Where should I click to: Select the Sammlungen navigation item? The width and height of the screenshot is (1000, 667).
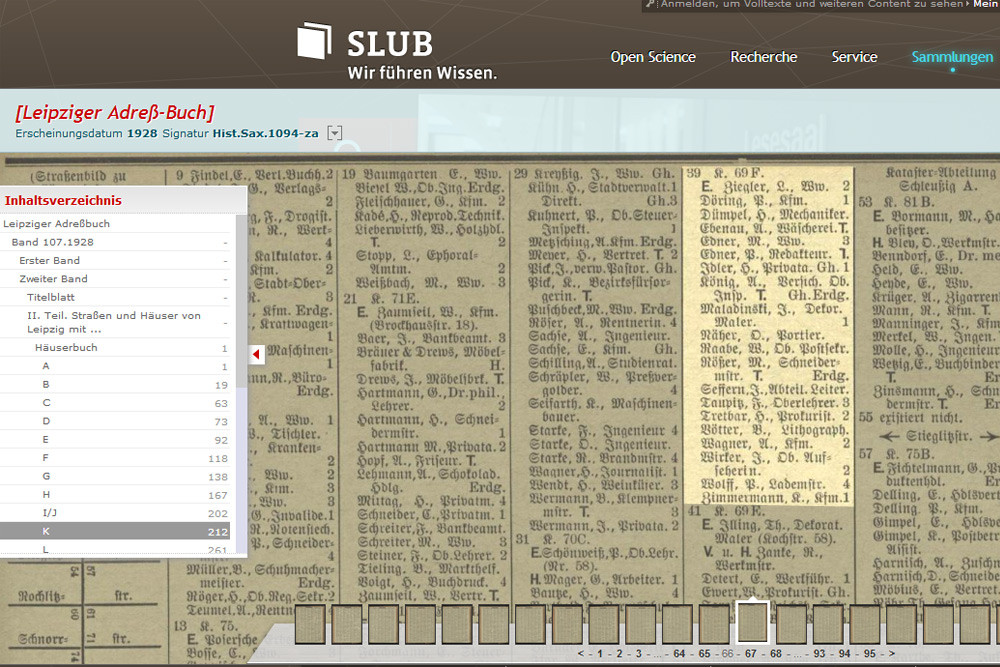click(x=952, y=57)
